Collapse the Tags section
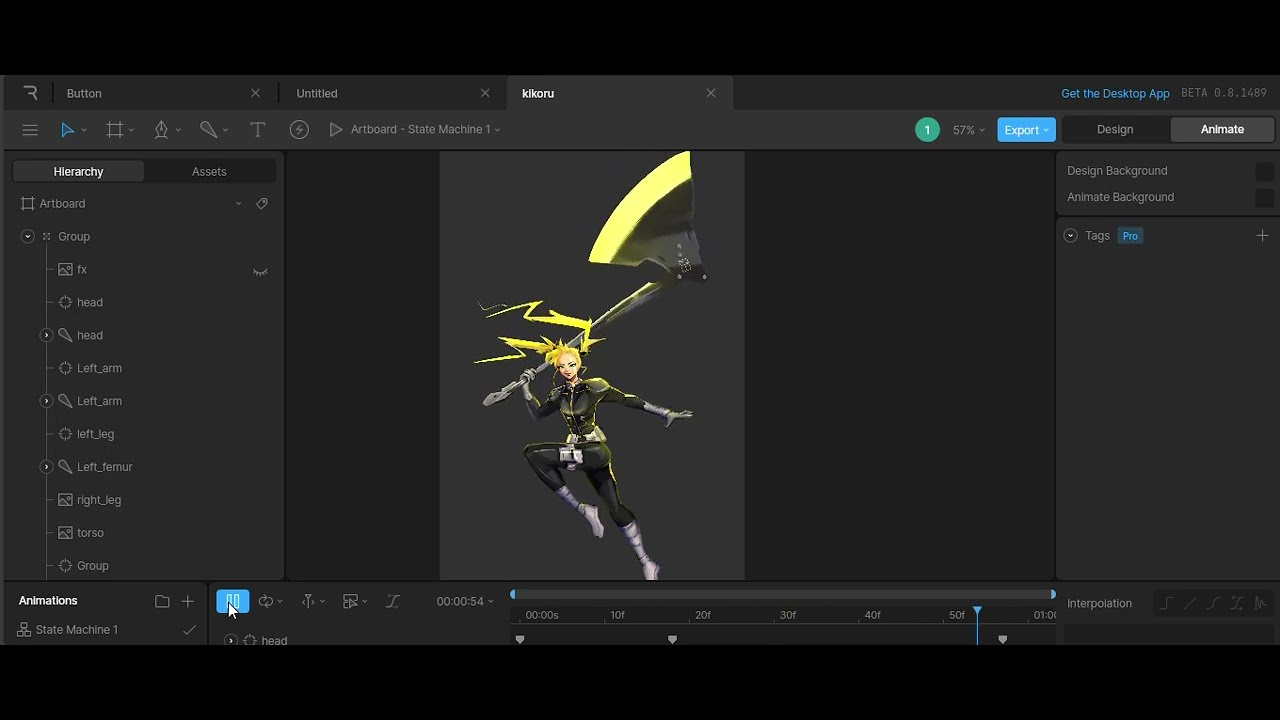1280x720 pixels. [1070, 236]
